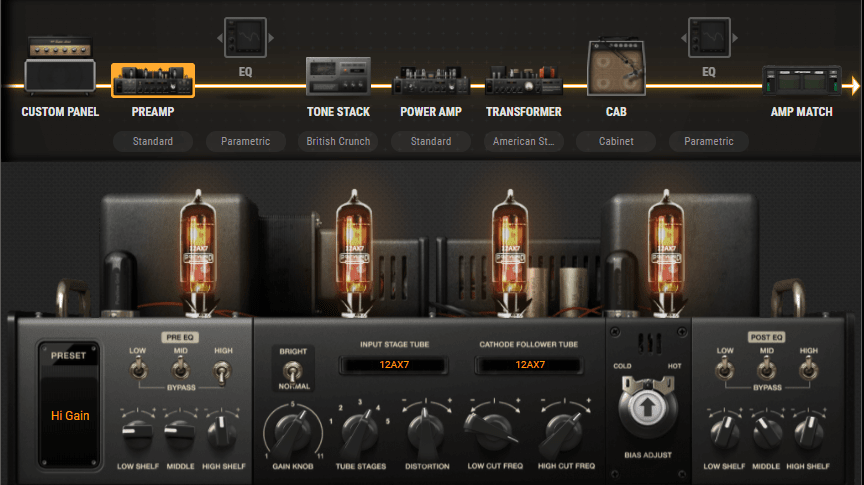Click the Post EQ Low Shelf knob

point(725,433)
